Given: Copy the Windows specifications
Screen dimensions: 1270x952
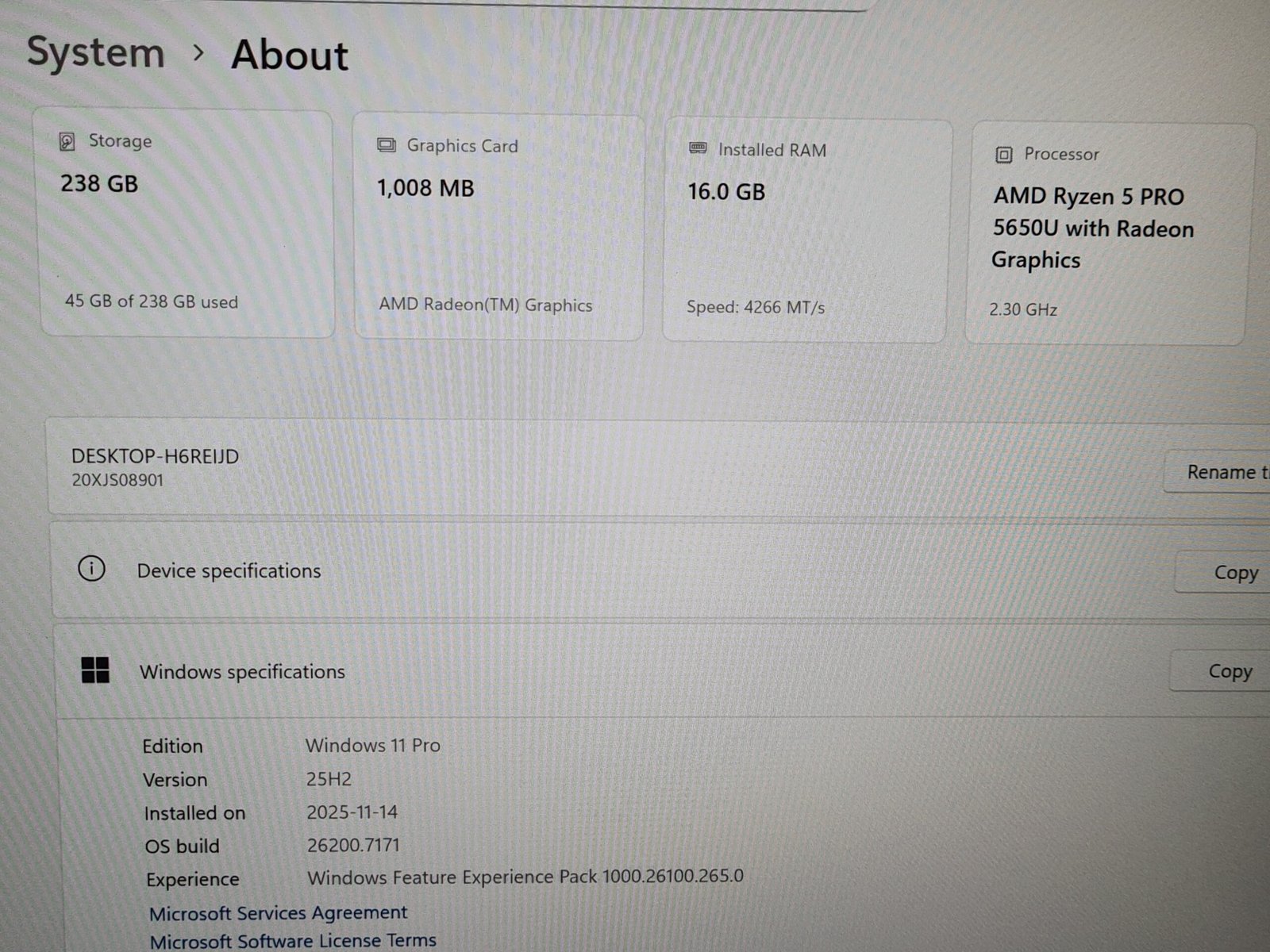Looking at the screenshot, I should pos(1230,671).
